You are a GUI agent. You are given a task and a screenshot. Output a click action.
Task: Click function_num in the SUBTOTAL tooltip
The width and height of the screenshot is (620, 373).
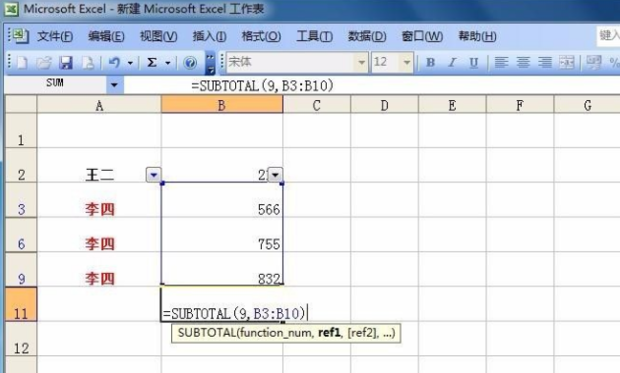(x=275, y=333)
